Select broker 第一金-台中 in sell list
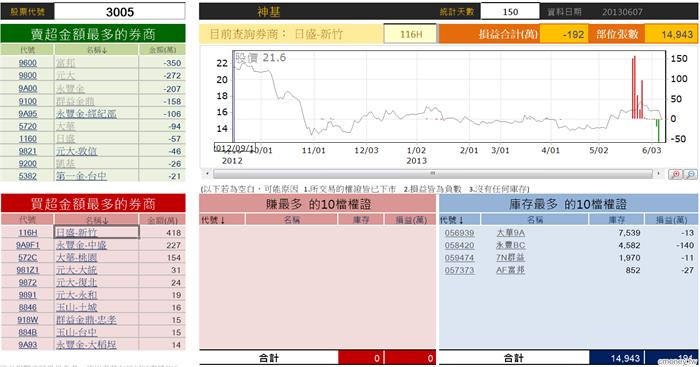The height and width of the screenshot is (367, 700). (81, 176)
